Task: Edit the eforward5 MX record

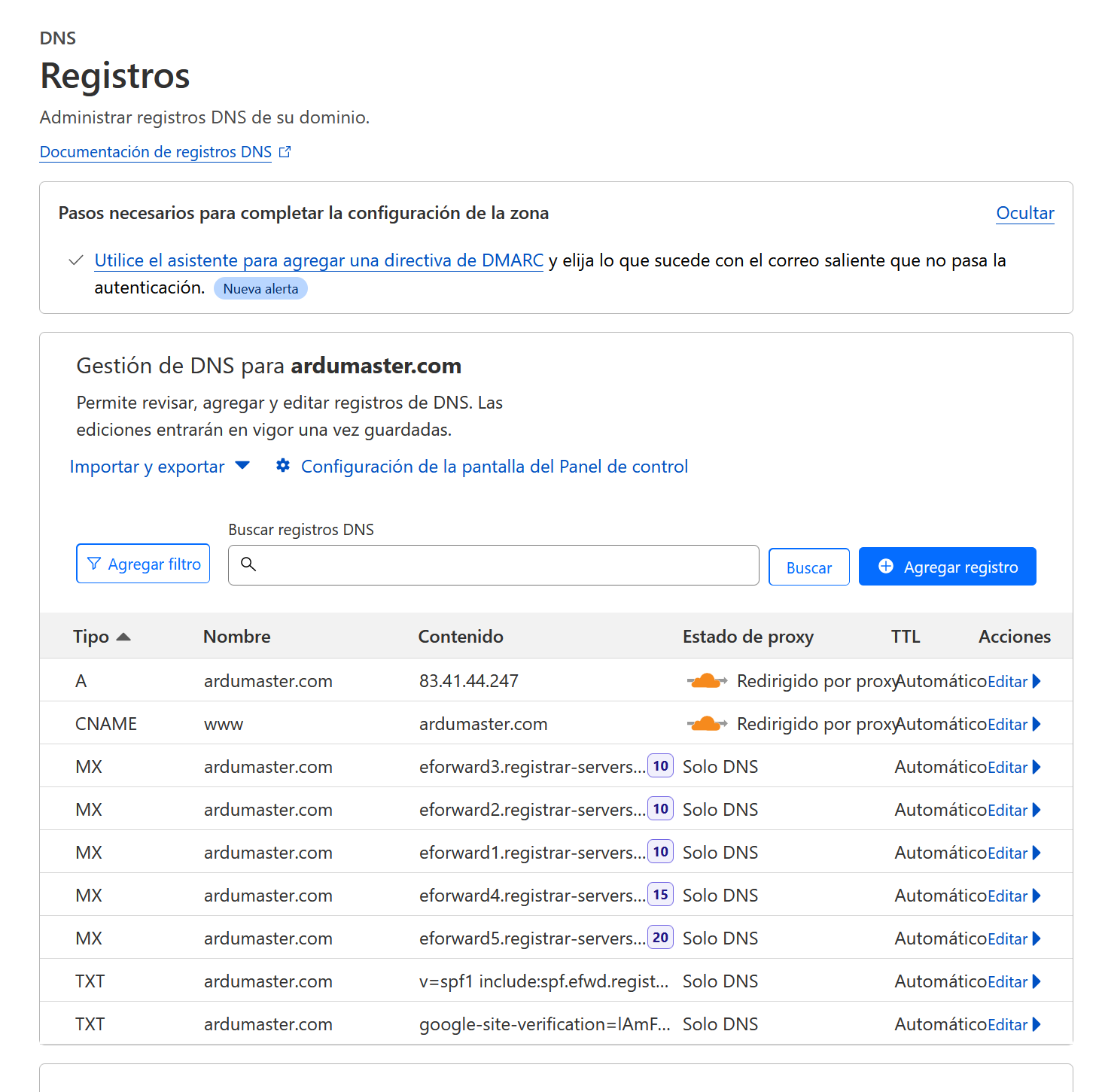Action: 1007,939
